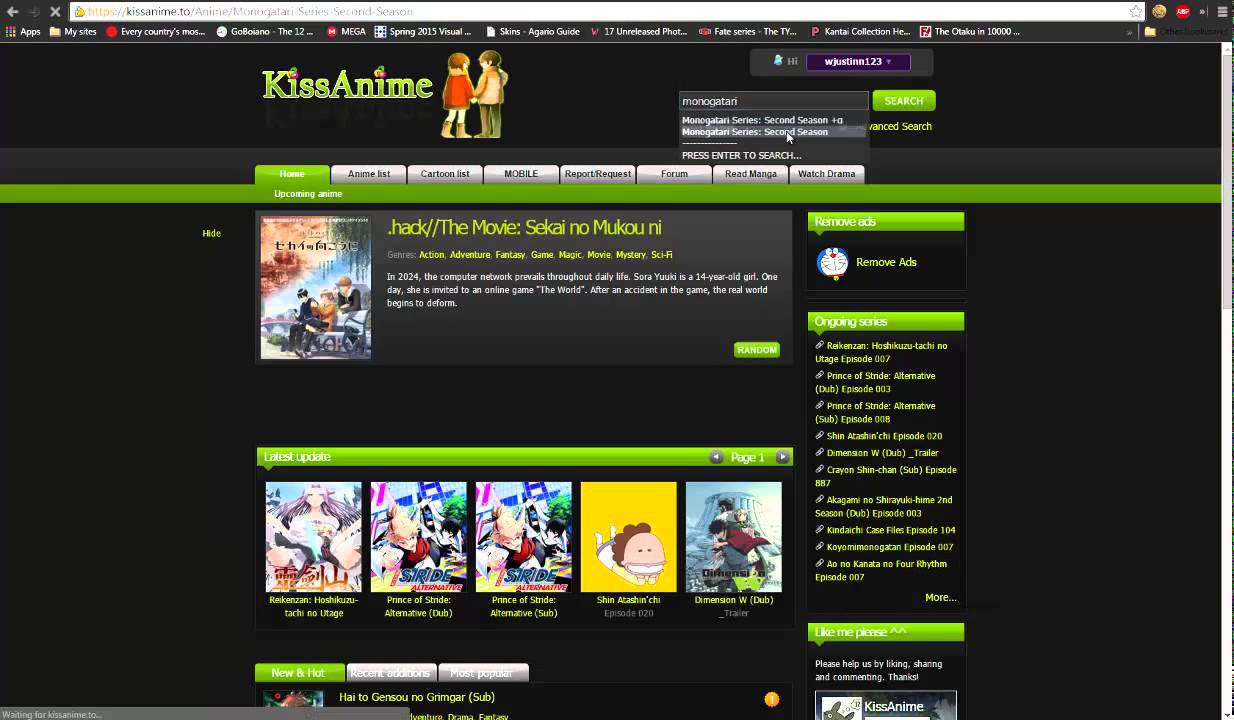Open Shin Atashin'chi Episode 020 ongoing link

(x=884, y=436)
